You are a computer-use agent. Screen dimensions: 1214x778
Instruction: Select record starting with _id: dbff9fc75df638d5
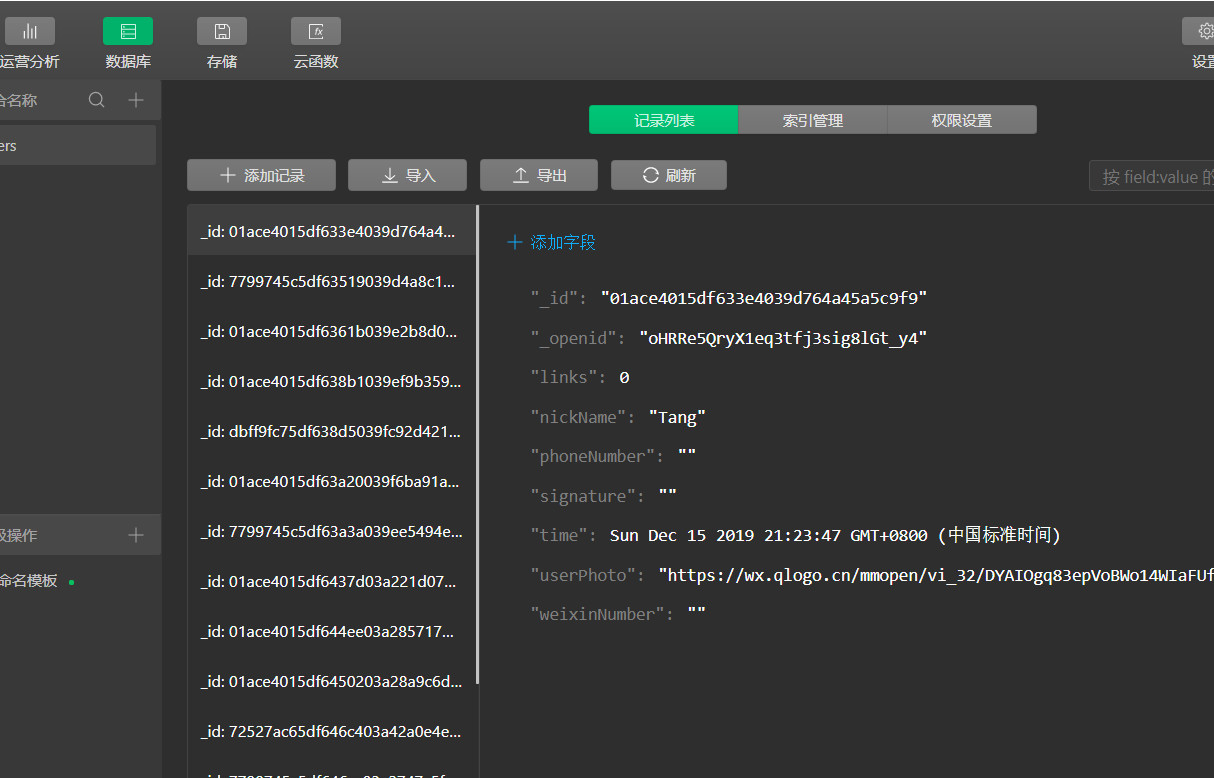pyautogui.click(x=330, y=432)
